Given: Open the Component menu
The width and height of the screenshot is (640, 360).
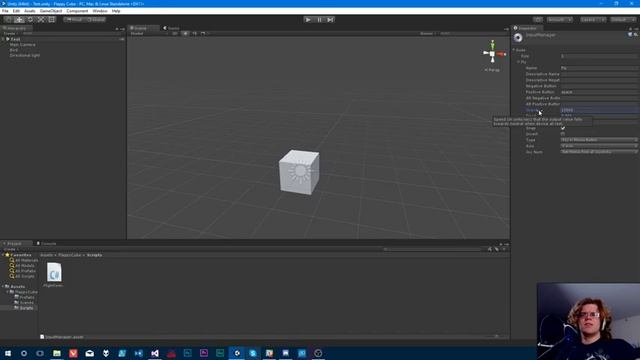Looking at the screenshot, I should [x=77, y=11].
